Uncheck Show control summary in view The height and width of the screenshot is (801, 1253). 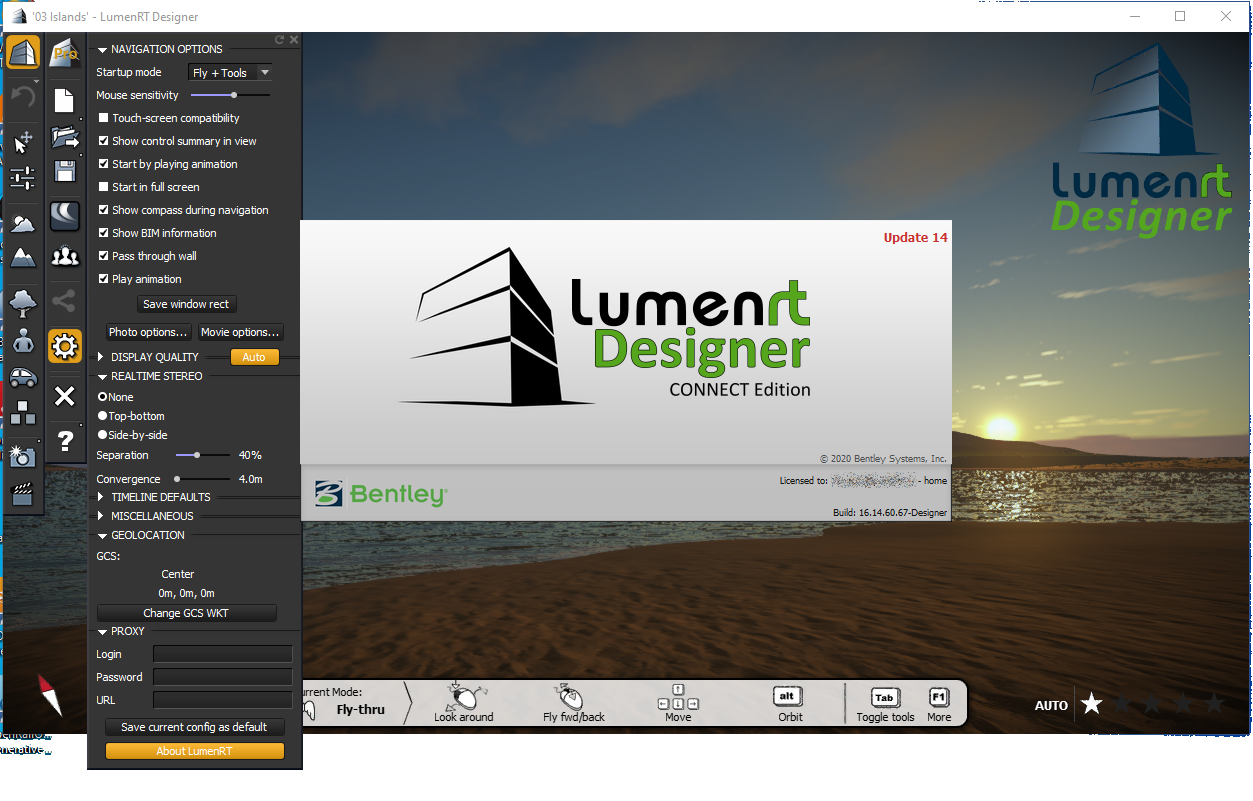(103, 141)
